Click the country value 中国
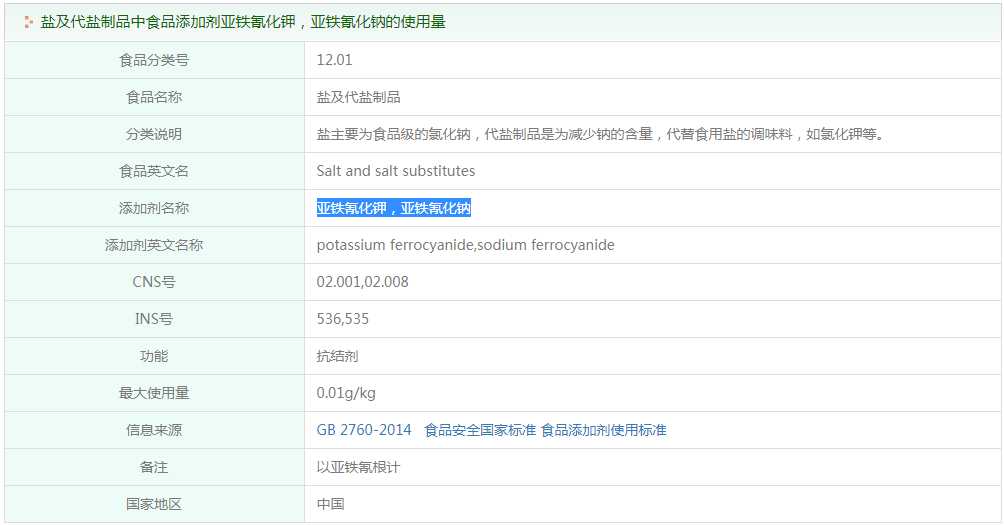This screenshot has height=525, width=1004. coord(330,504)
